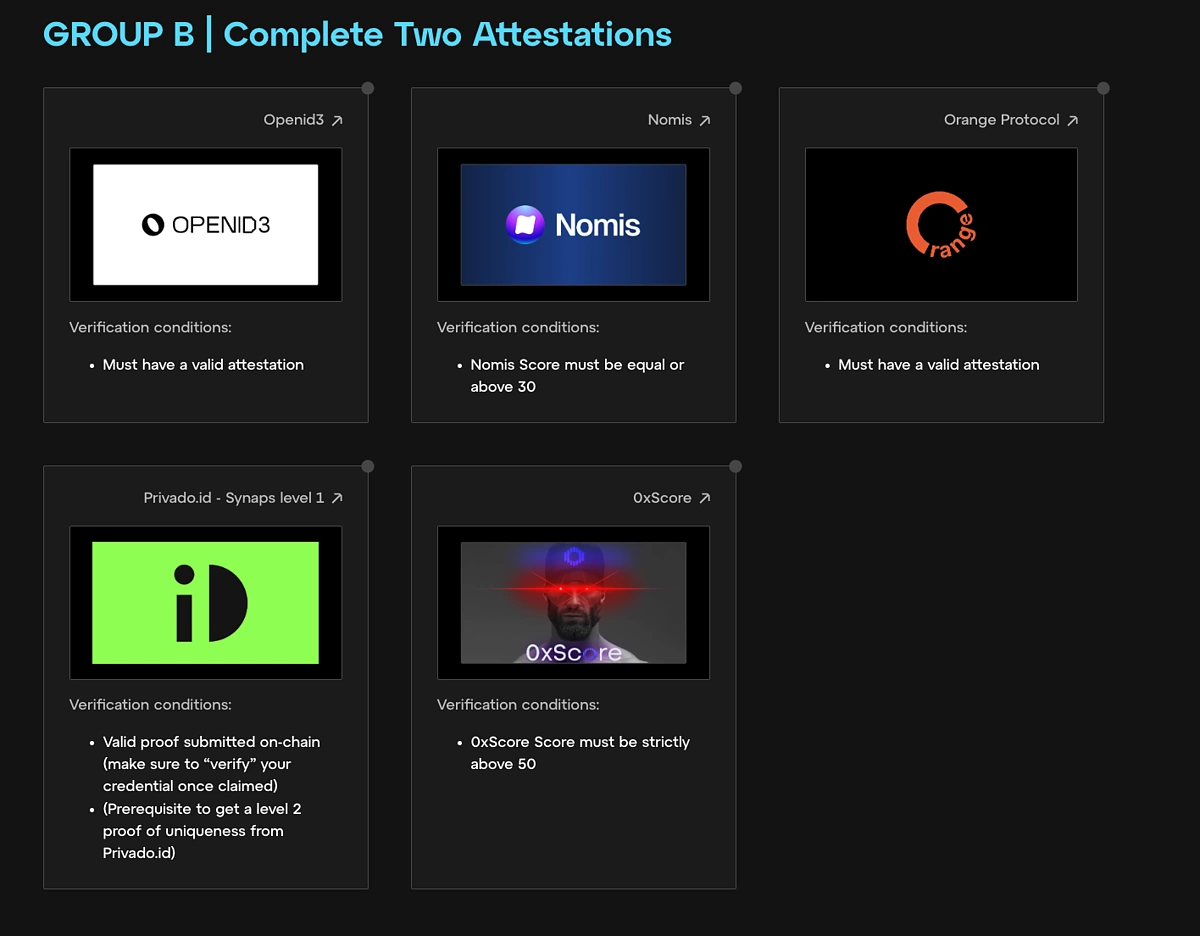
Task: Click the Privado.id - Synaps level 1 link
Action: tap(234, 498)
